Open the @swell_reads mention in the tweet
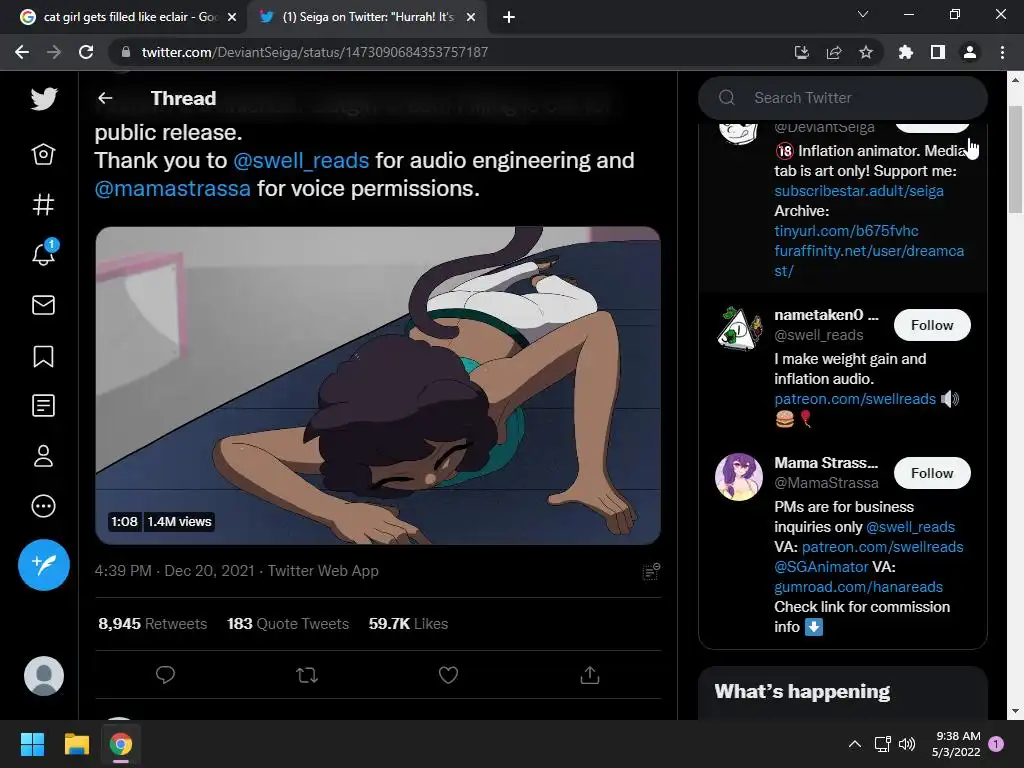 (301, 161)
